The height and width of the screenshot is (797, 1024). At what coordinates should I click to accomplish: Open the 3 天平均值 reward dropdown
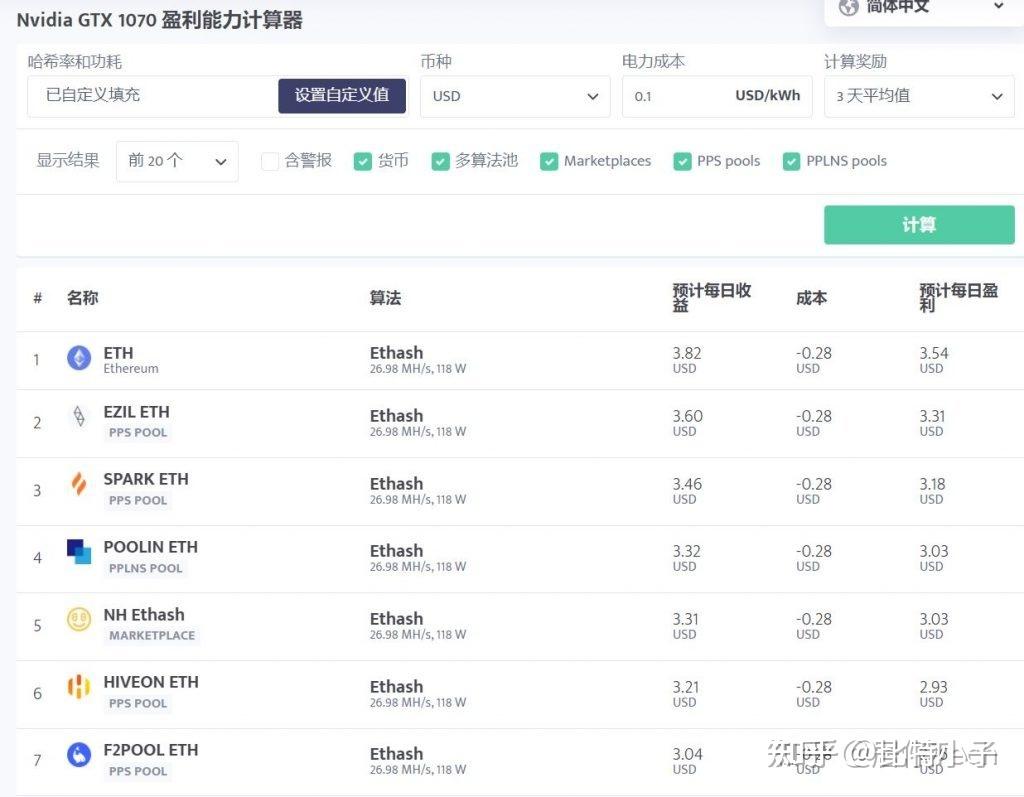pos(918,96)
